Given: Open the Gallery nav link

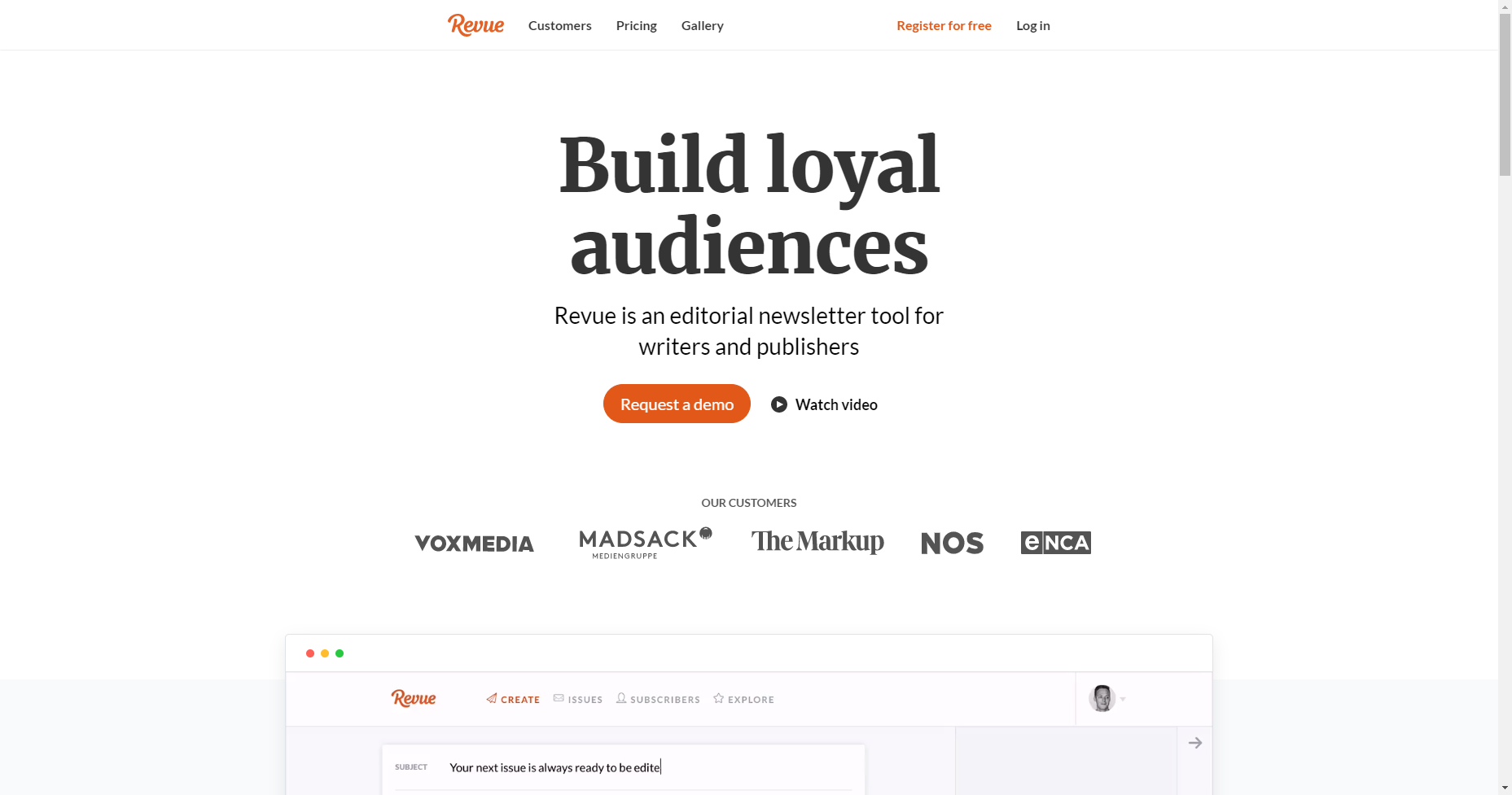Looking at the screenshot, I should [x=703, y=25].
